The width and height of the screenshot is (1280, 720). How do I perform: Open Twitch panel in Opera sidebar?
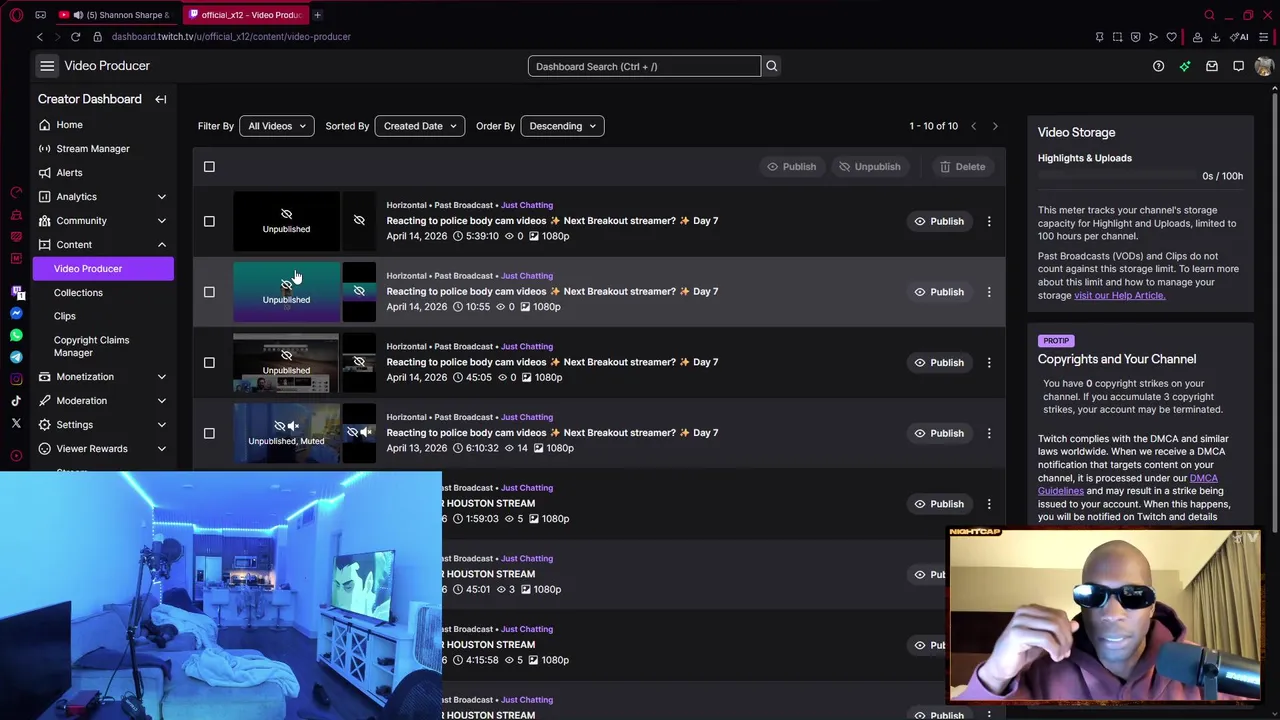(x=16, y=292)
